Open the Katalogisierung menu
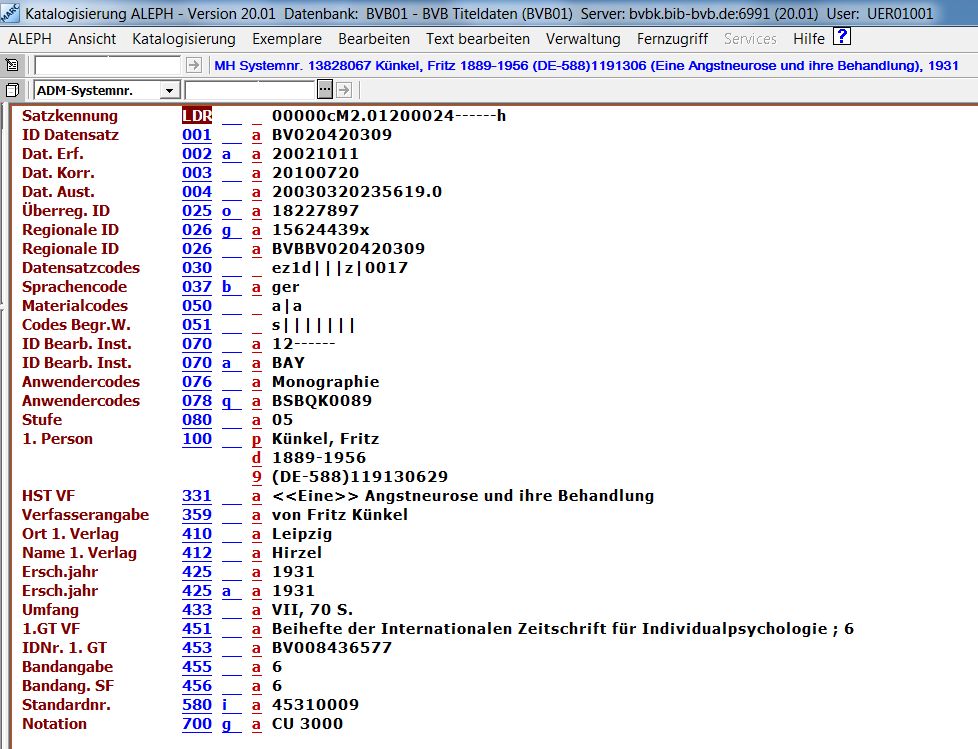Image resolution: width=978 pixels, height=749 pixels. tap(184, 39)
